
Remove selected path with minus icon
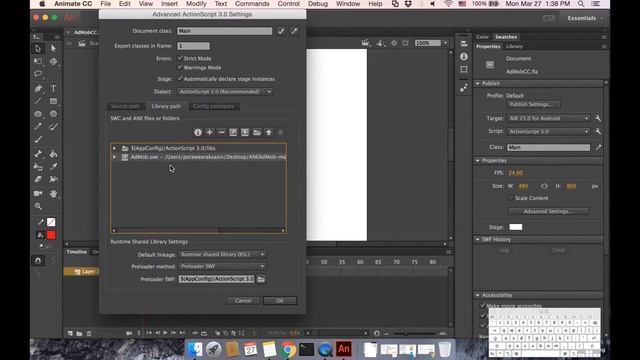coord(221,132)
